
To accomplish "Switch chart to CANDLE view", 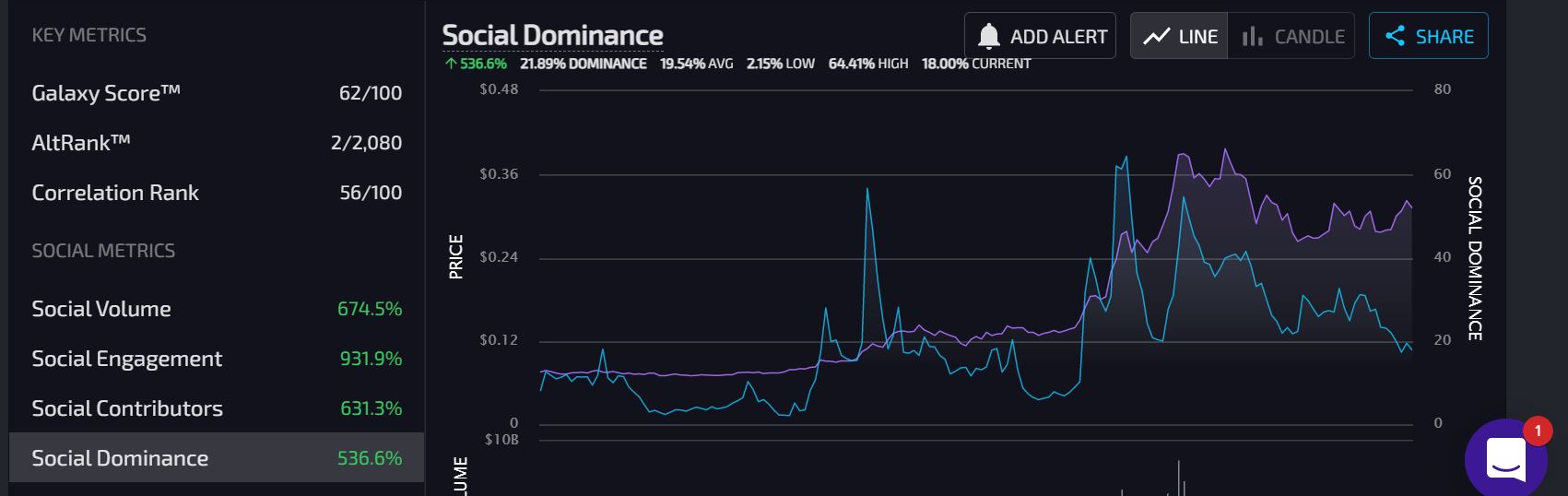I will tap(1291, 36).
